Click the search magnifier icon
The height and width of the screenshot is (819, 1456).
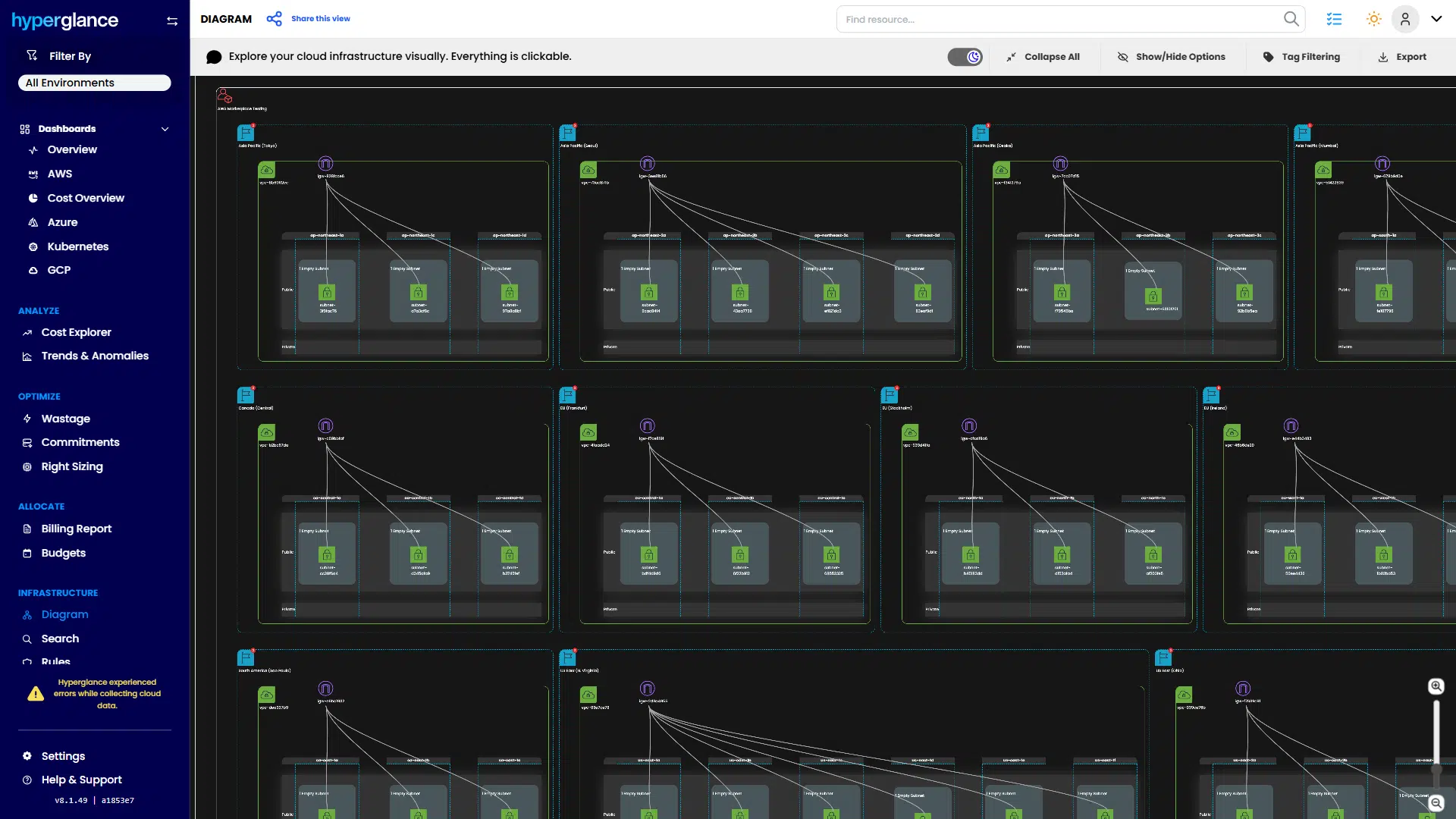pyautogui.click(x=1291, y=19)
